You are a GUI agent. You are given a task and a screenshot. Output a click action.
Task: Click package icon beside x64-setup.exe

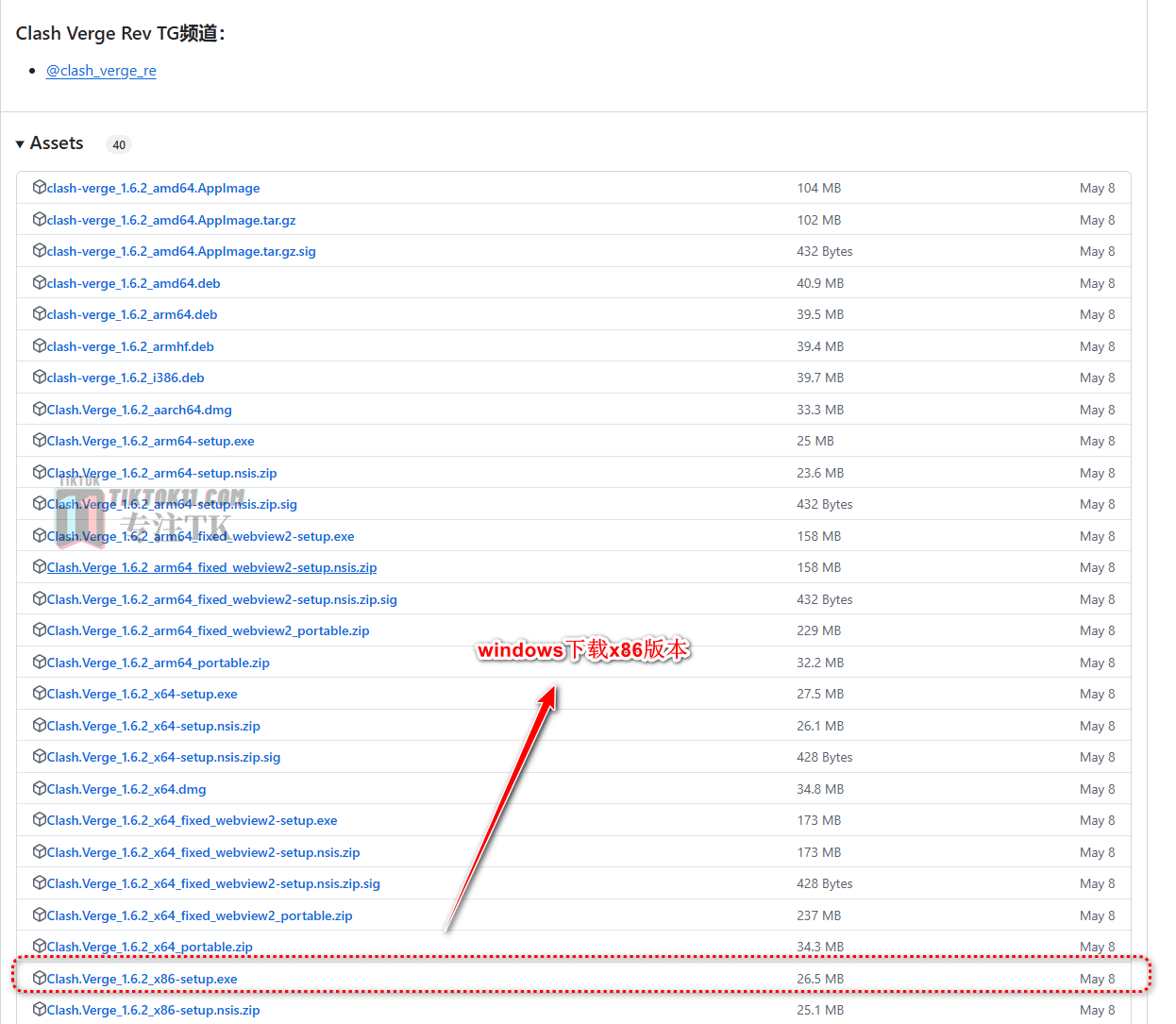point(40,693)
